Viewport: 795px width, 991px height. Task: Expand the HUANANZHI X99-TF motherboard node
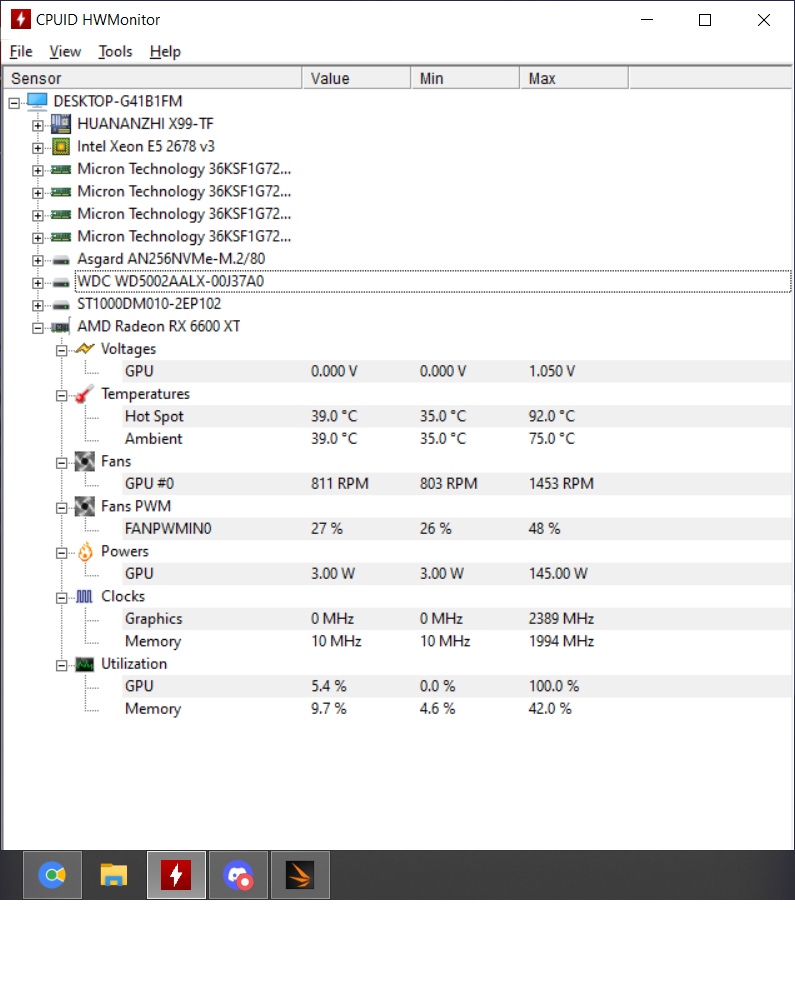point(38,125)
